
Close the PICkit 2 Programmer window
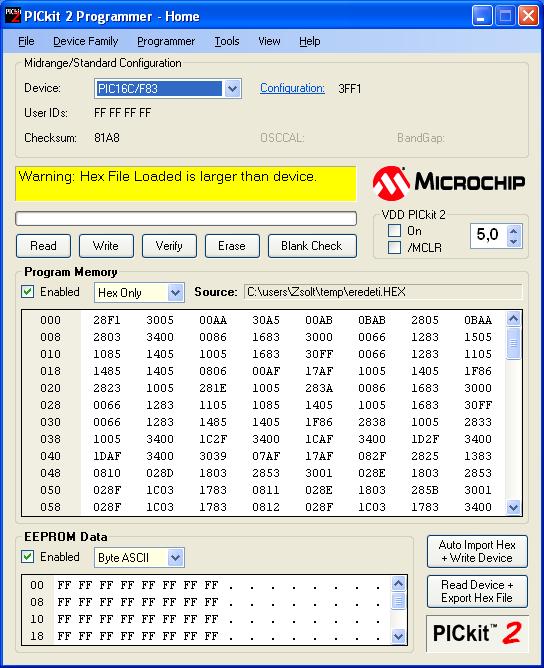pyautogui.click(x=528, y=16)
